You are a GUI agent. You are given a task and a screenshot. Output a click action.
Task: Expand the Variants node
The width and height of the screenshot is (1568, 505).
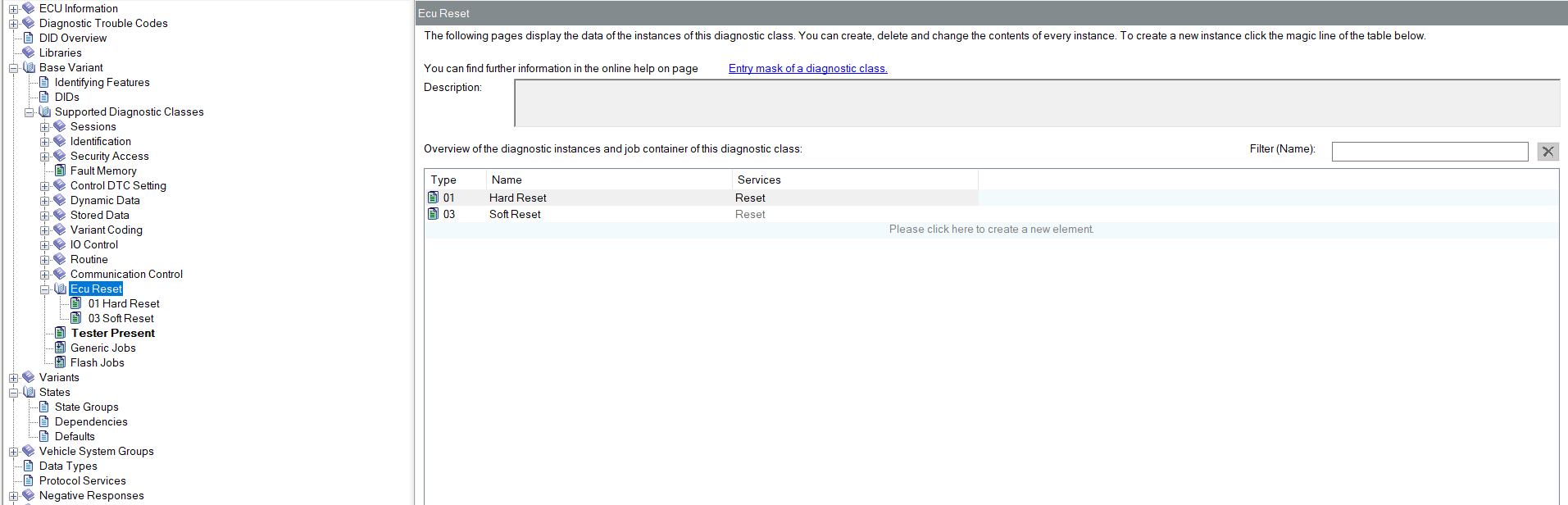tap(13, 378)
